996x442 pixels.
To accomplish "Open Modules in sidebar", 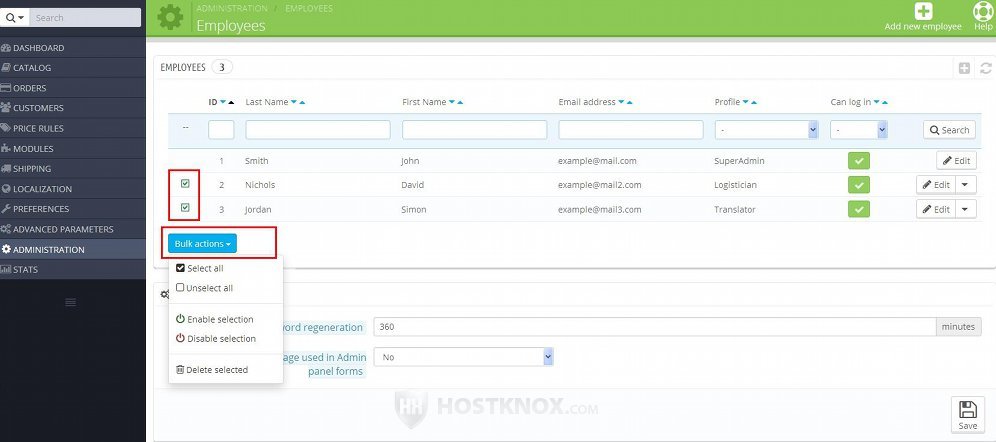I will point(73,149).
